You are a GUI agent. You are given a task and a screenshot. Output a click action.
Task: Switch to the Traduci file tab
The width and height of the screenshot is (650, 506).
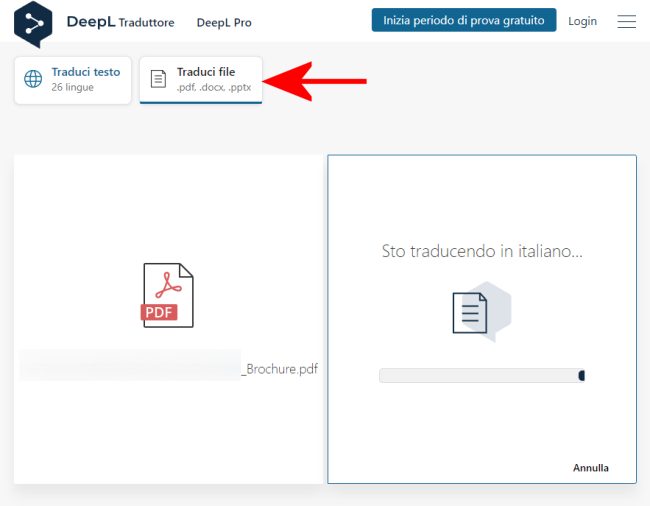coord(201,80)
